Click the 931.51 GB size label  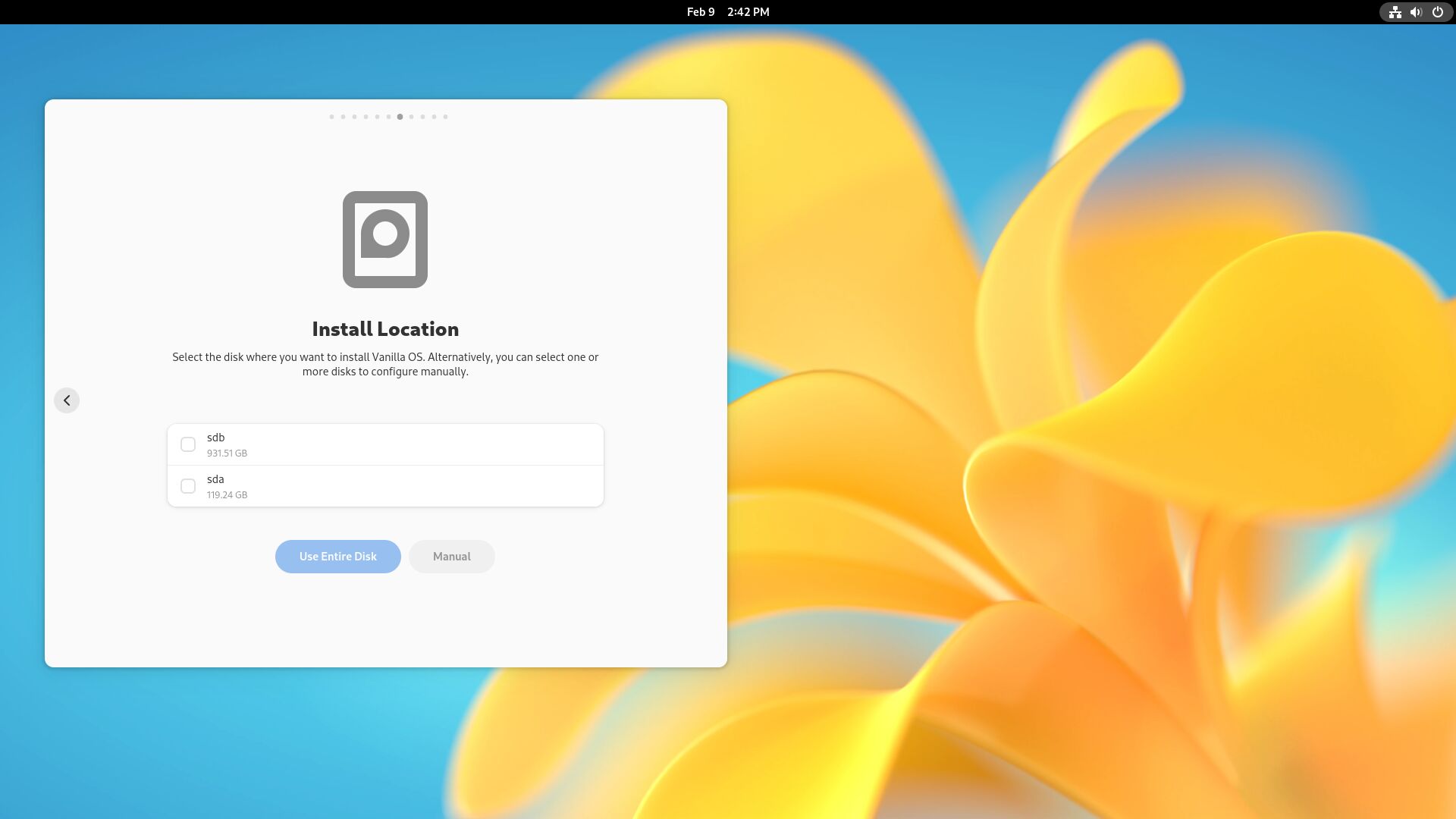(227, 453)
